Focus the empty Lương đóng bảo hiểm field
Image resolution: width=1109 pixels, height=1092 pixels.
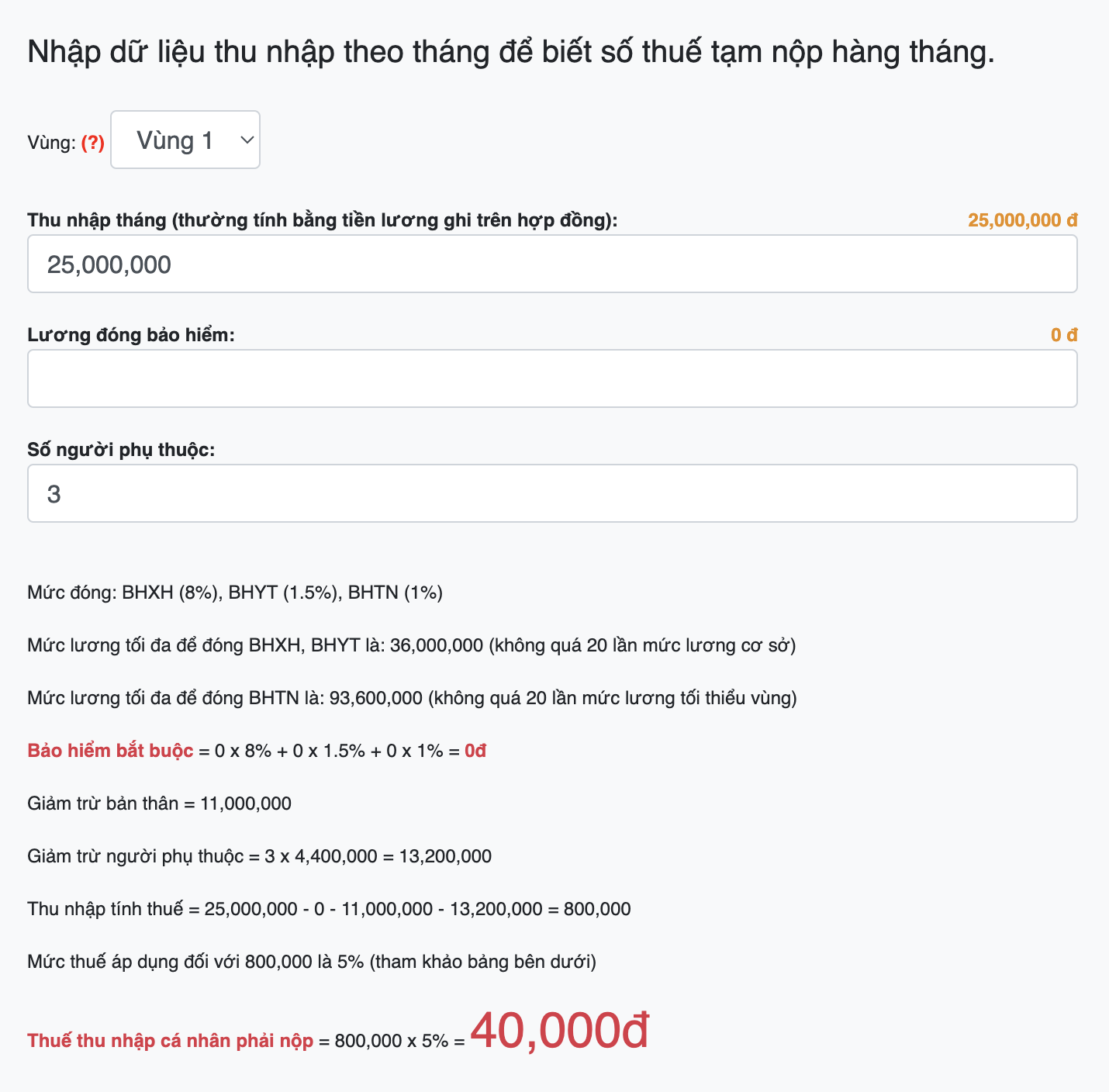tap(551, 378)
